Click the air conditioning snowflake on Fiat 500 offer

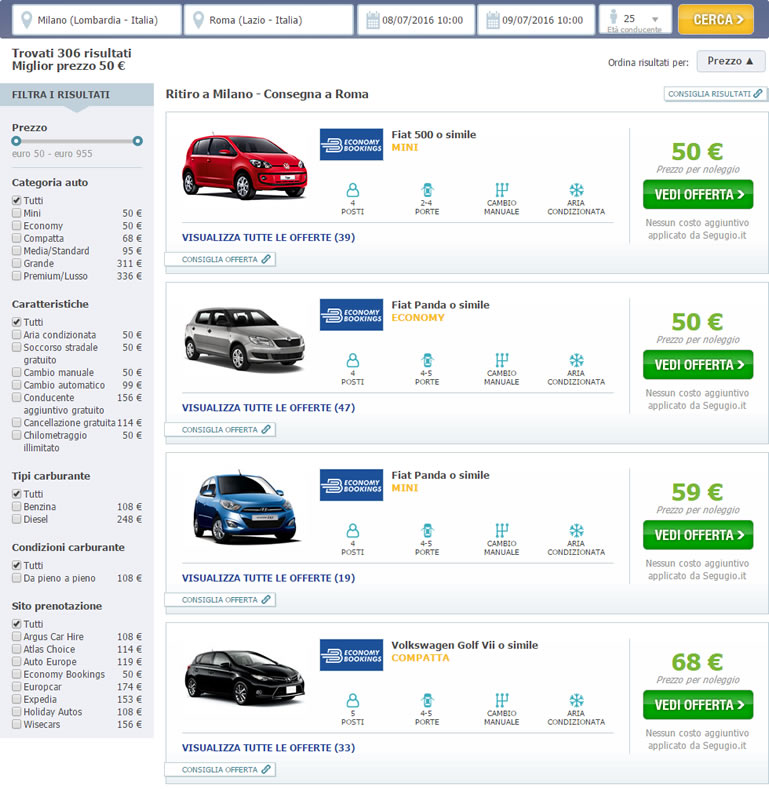coord(576,190)
